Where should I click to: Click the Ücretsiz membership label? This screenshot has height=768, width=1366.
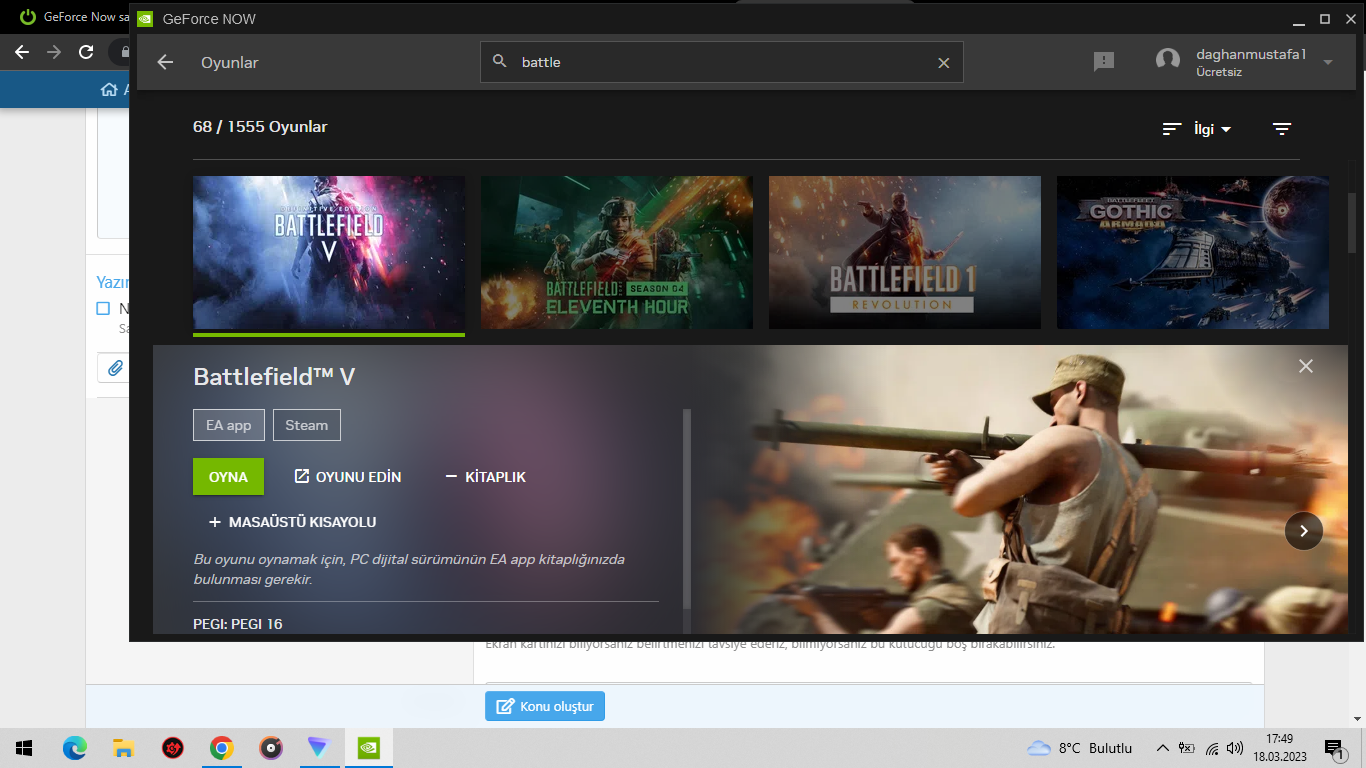pos(1219,72)
